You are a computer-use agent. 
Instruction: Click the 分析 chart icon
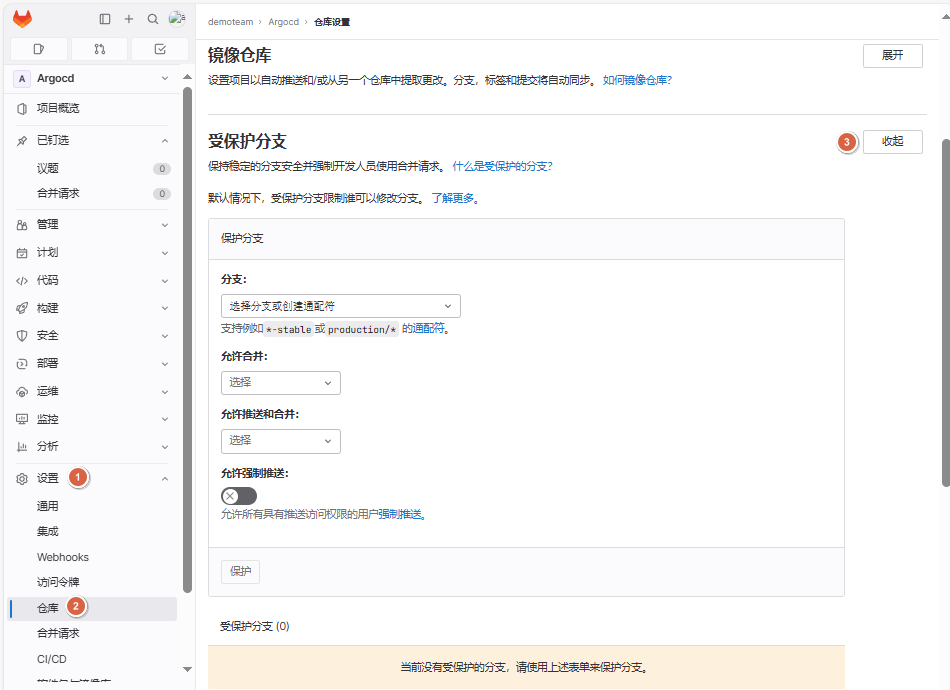(x=22, y=446)
